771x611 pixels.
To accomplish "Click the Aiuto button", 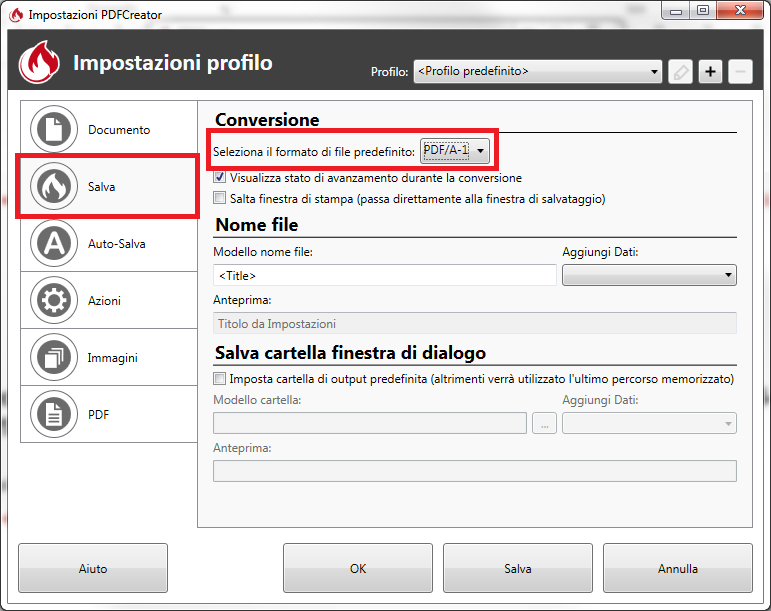I will click(x=93, y=568).
